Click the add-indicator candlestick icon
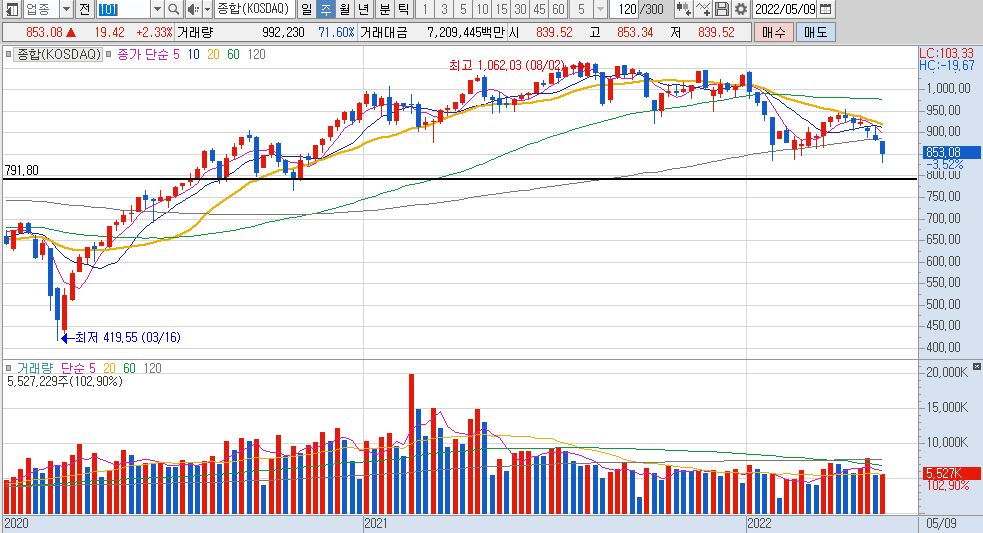This screenshot has height=533, width=983. [683, 9]
